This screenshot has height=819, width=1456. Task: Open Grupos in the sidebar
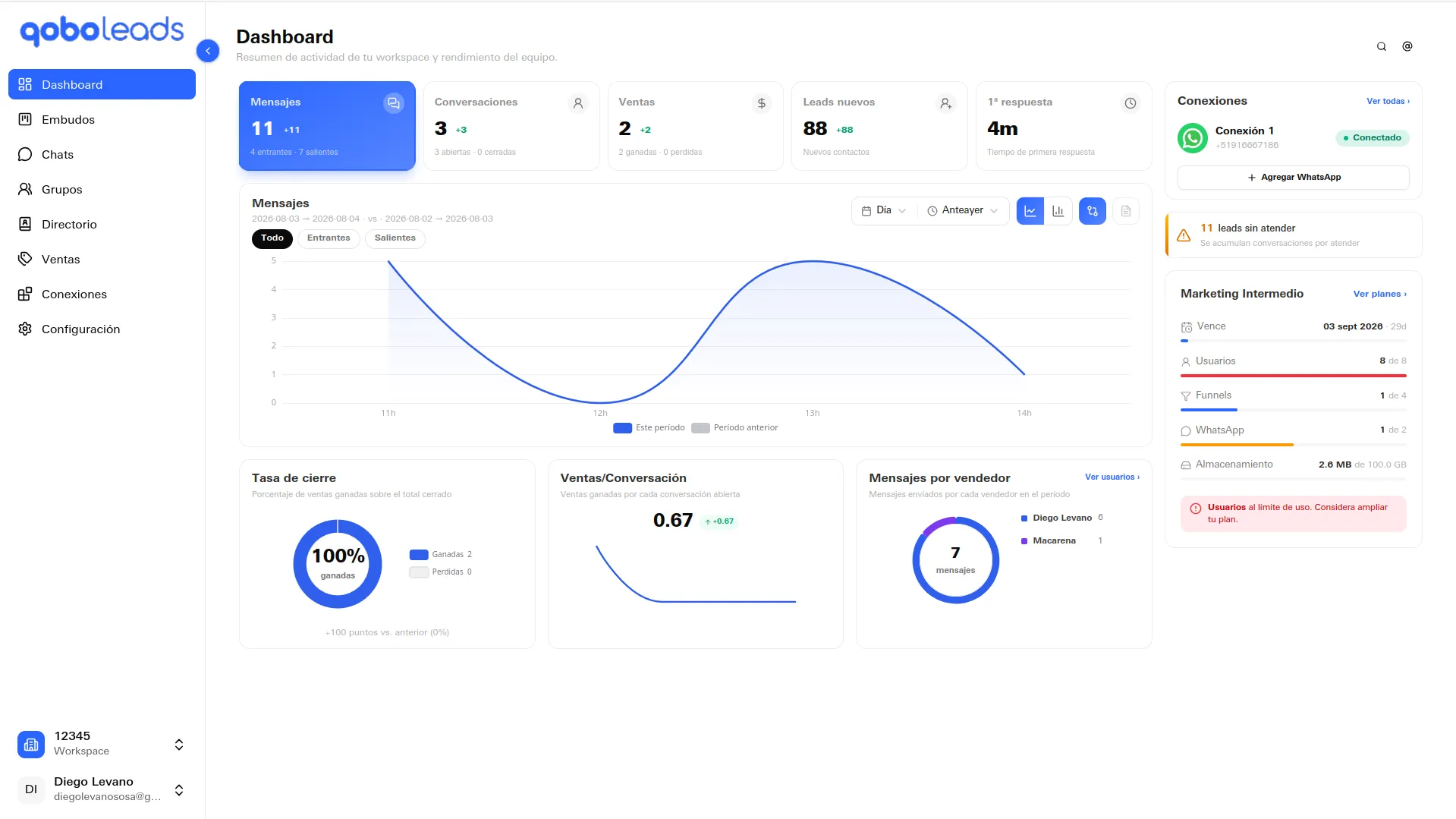click(102, 189)
